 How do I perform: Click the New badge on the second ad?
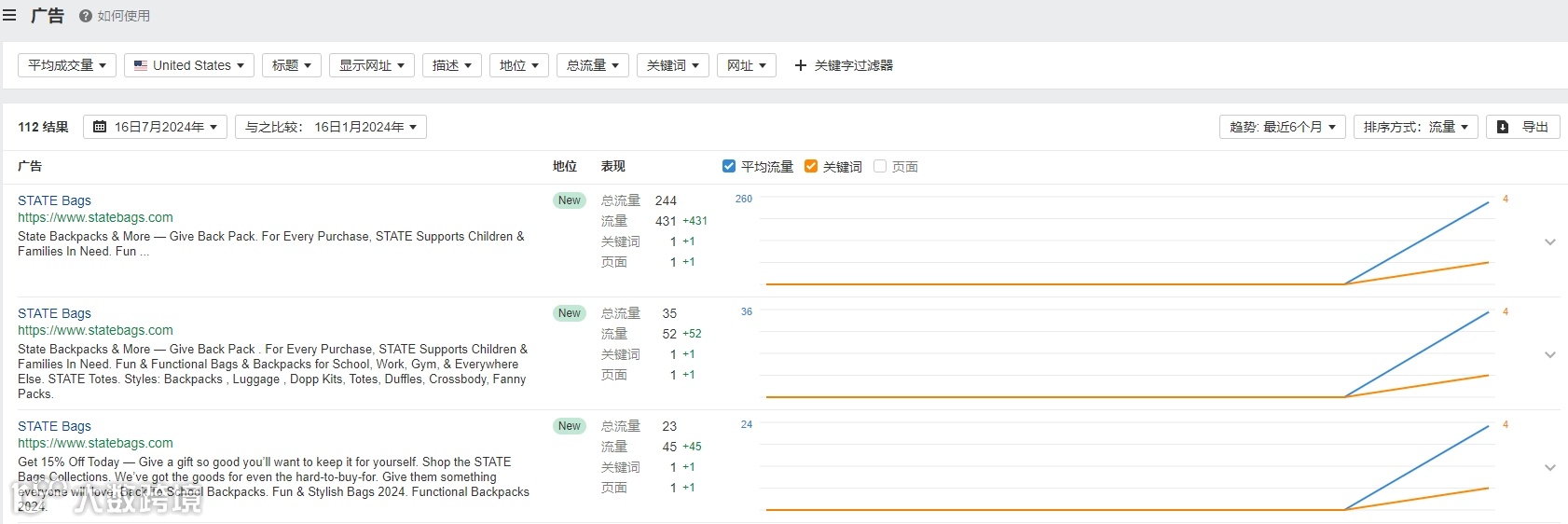[569, 313]
